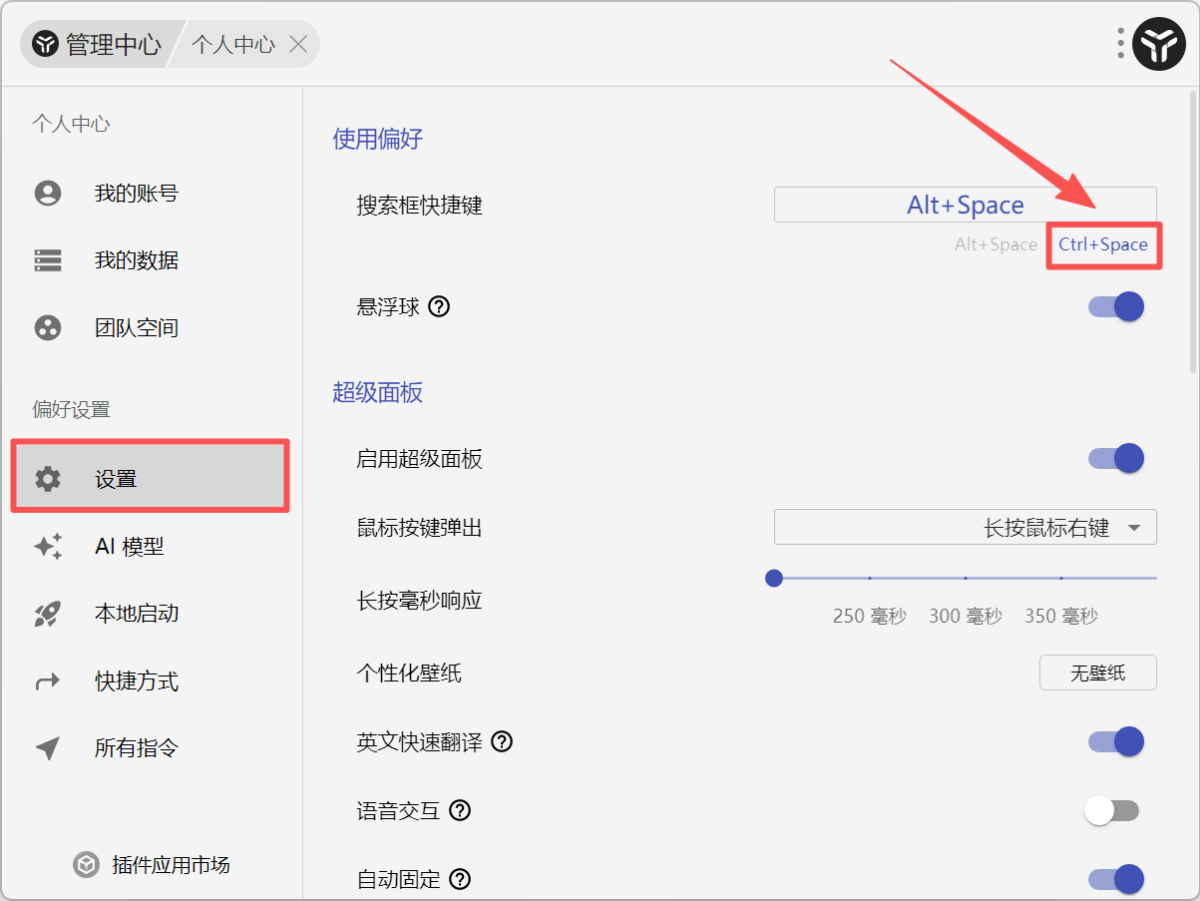
Task: Turn off the 悬浮球 toggle
Action: (x=1116, y=307)
